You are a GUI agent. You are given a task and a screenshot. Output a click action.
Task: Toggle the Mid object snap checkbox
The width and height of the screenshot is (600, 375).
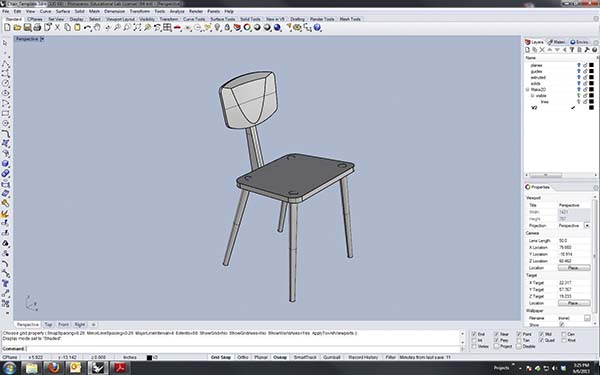point(541,334)
